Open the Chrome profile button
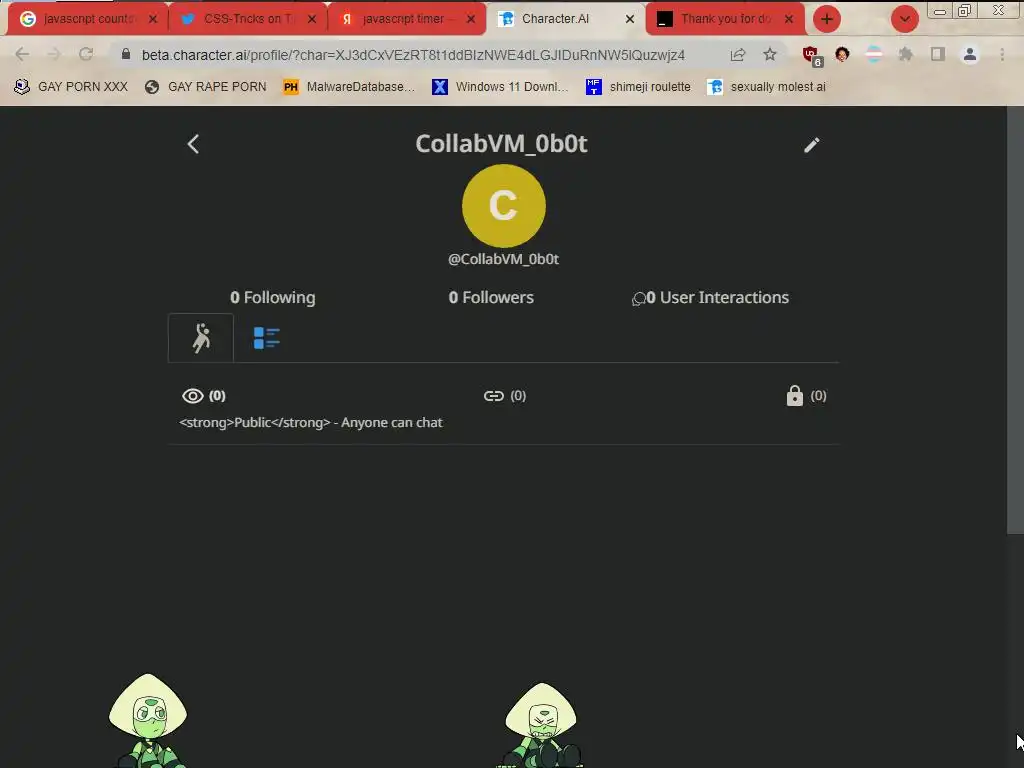Screen dimensions: 1024x768 tap(970, 54)
